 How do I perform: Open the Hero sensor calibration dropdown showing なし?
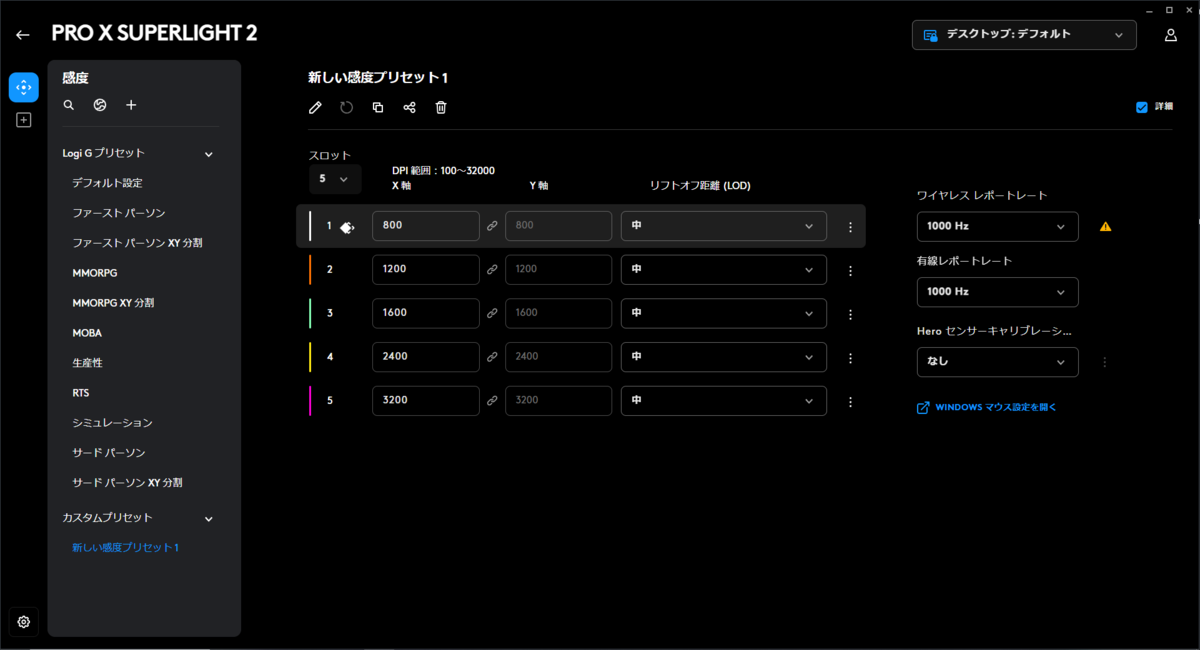tap(998, 362)
